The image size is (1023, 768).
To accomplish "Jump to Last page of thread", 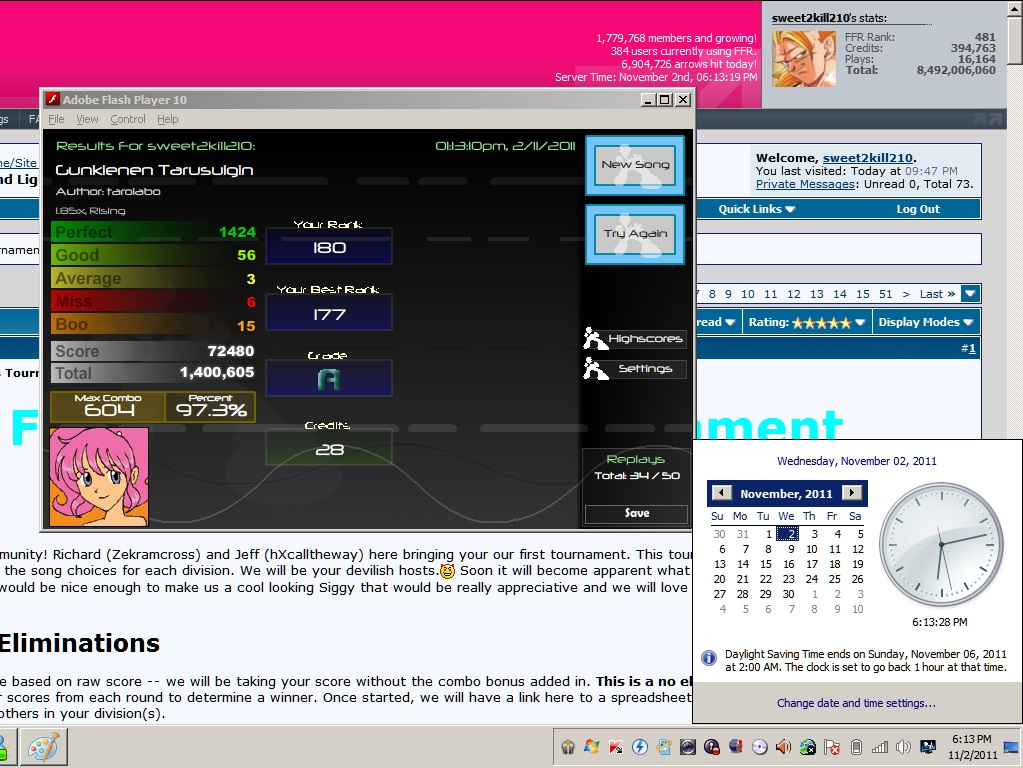I will pos(937,294).
